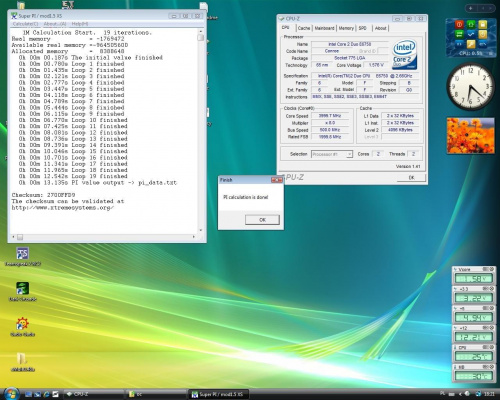The image size is (500, 400).
Task: Open the Cache tab in CPU-Z
Action: [304, 28]
